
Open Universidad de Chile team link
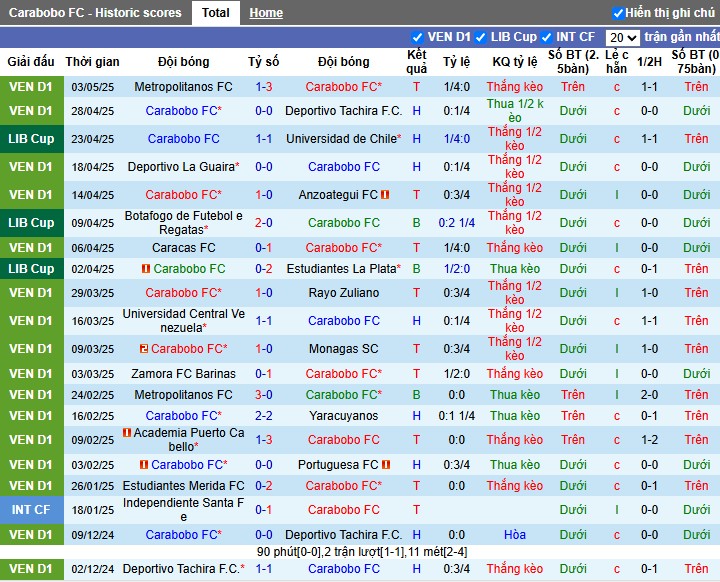pyautogui.click(x=343, y=139)
